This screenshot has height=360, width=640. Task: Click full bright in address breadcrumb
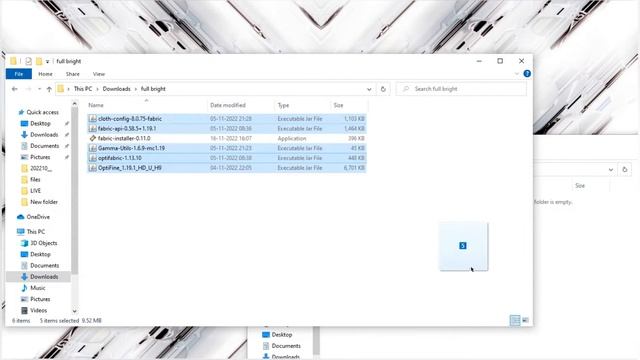pos(153,89)
